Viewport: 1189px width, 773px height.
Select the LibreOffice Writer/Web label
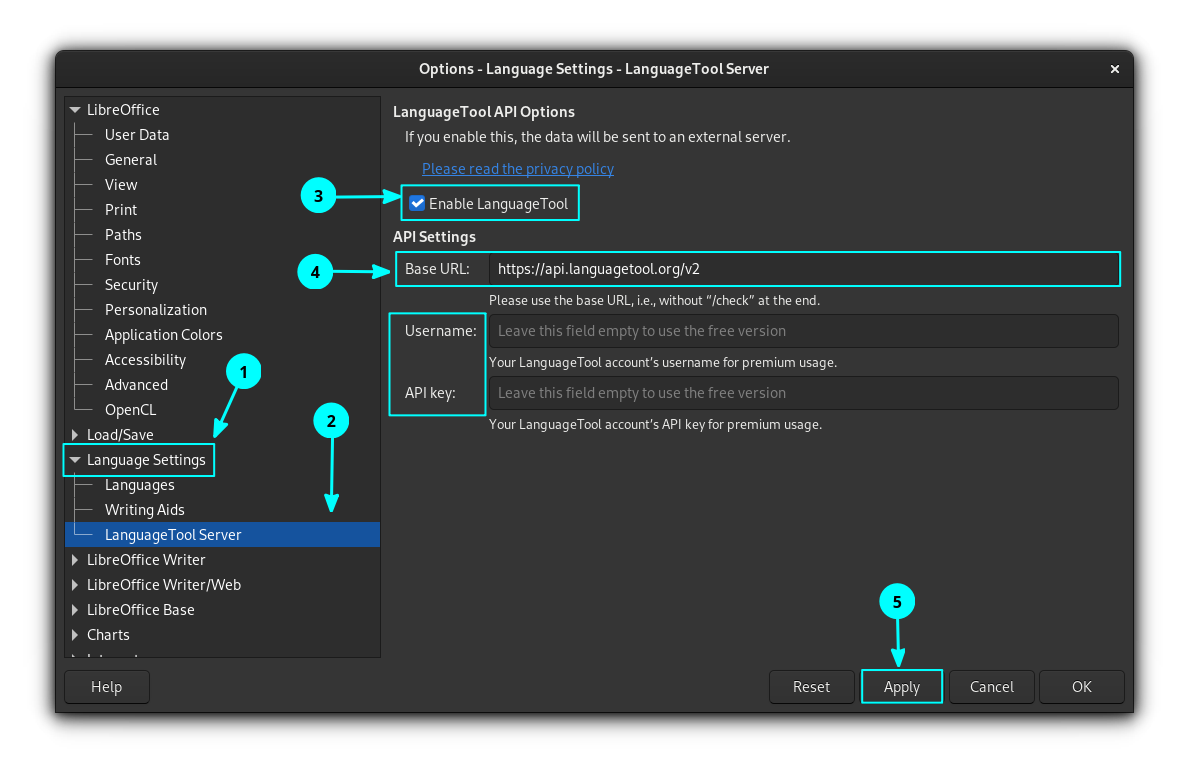(164, 586)
